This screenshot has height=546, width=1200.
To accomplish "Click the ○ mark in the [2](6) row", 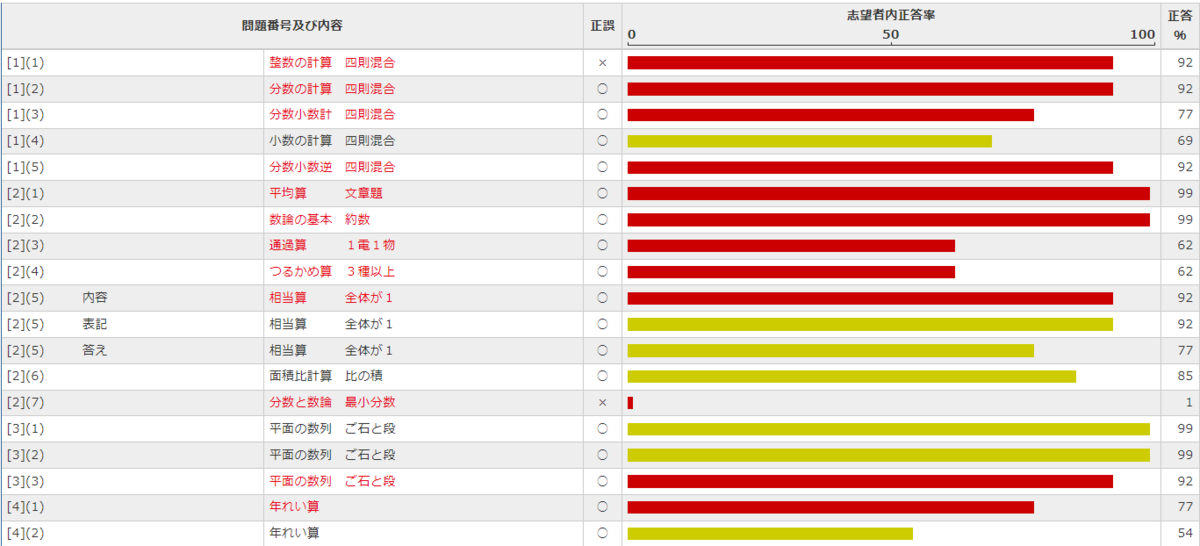I will (x=602, y=376).
